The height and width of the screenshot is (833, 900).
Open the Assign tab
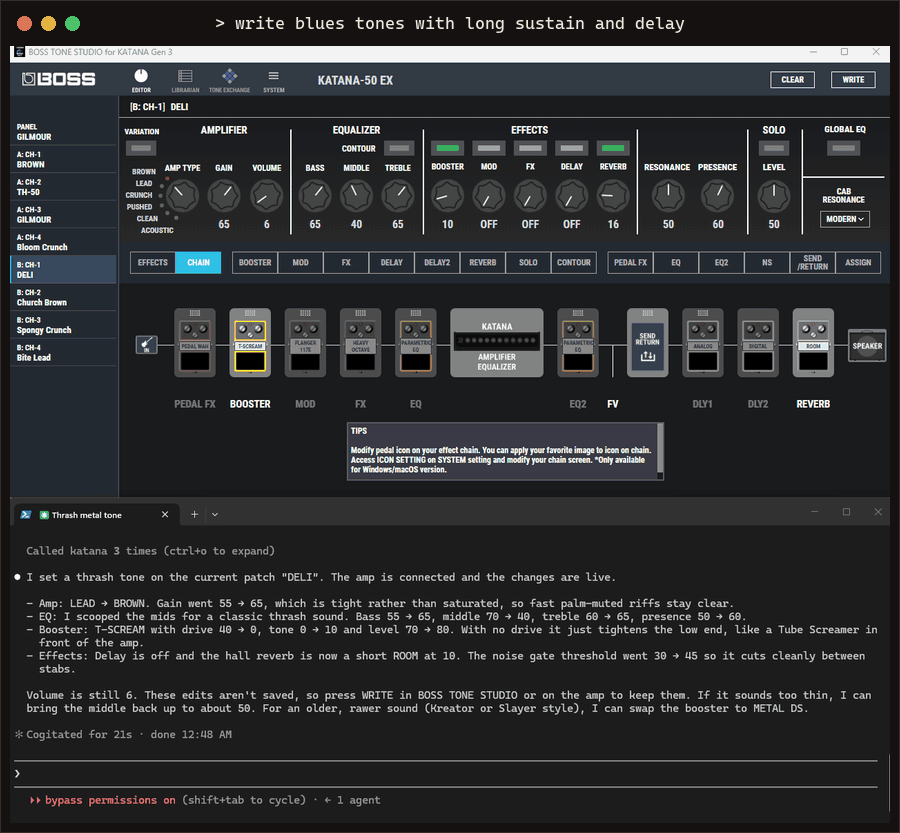[858, 262]
